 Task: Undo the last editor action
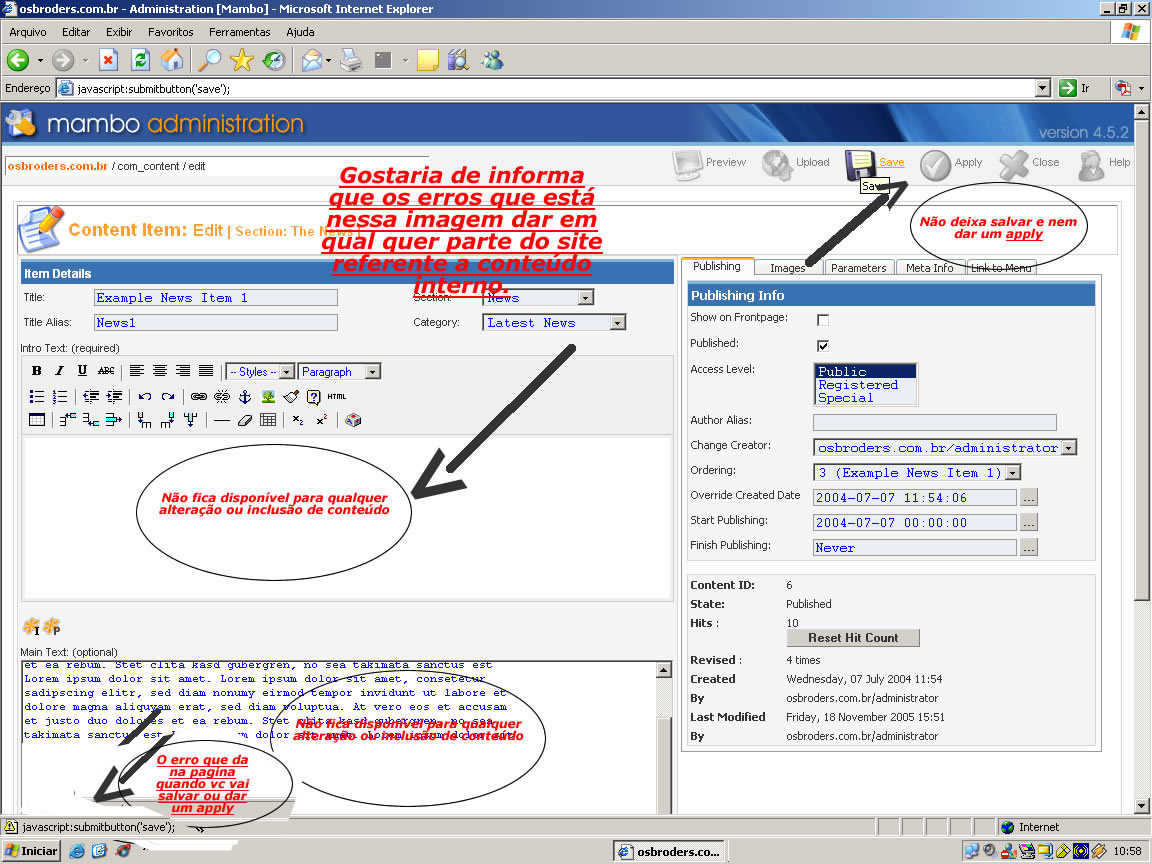pyautogui.click(x=145, y=396)
